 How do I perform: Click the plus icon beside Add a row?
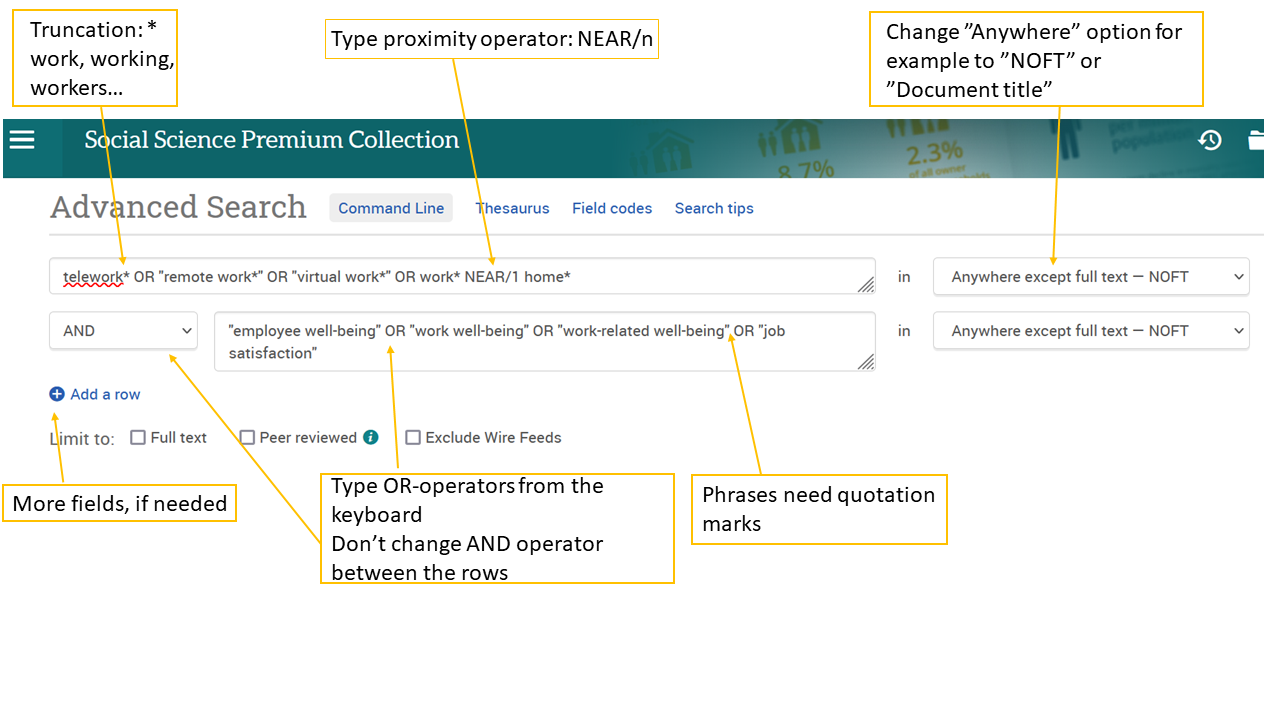click(x=57, y=394)
